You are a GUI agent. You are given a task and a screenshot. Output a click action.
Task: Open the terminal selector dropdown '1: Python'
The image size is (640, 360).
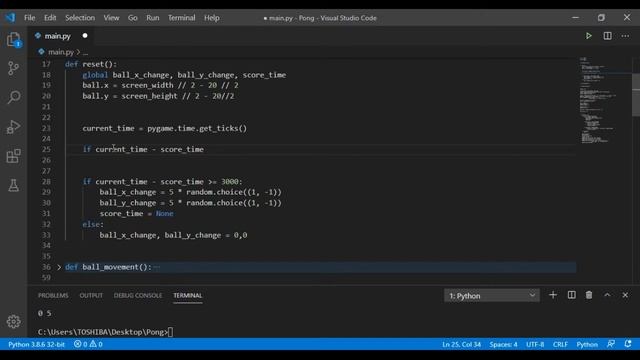tap(492, 296)
